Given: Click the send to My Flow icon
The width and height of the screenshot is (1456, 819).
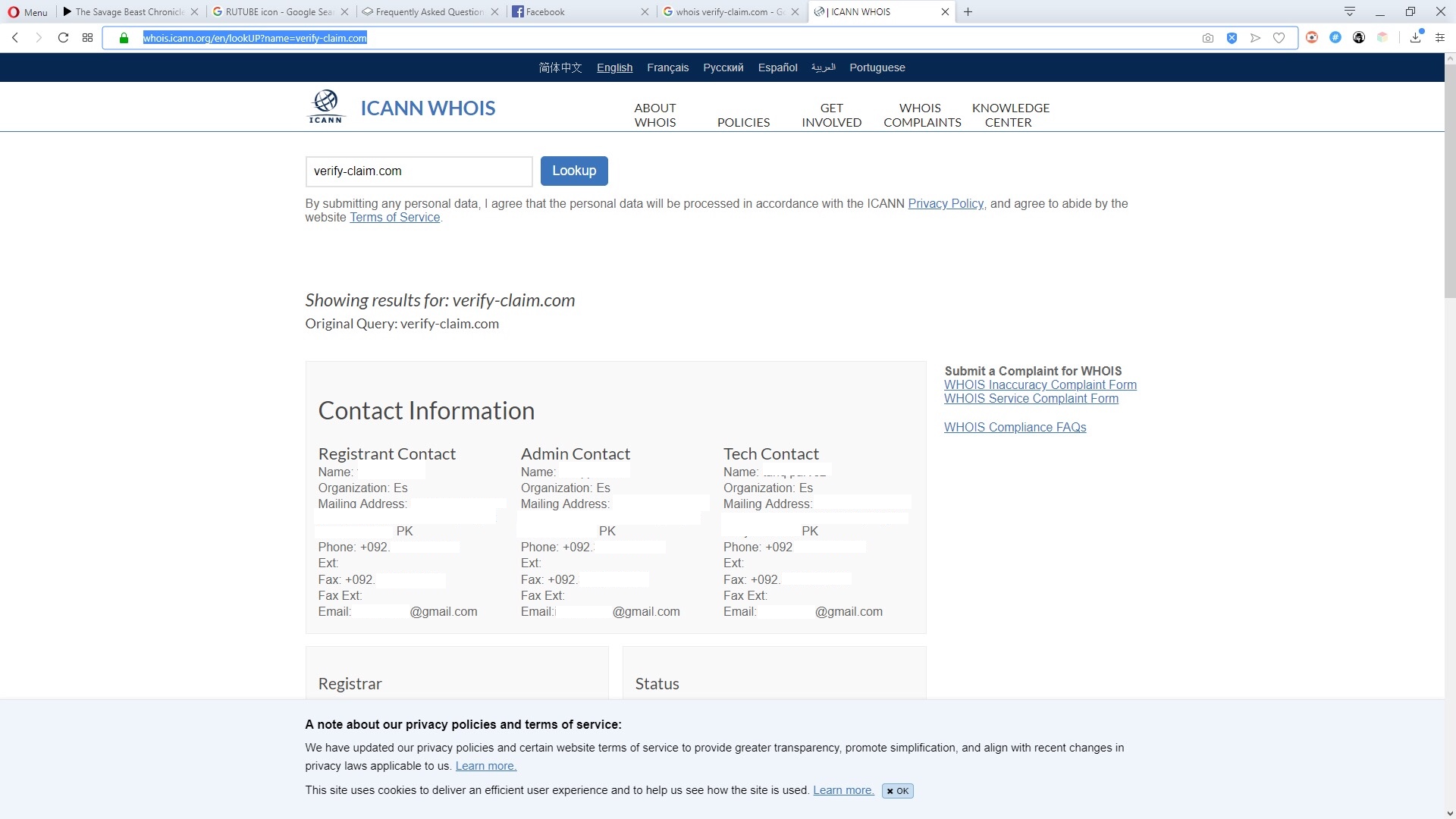Looking at the screenshot, I should point(1256,38).
